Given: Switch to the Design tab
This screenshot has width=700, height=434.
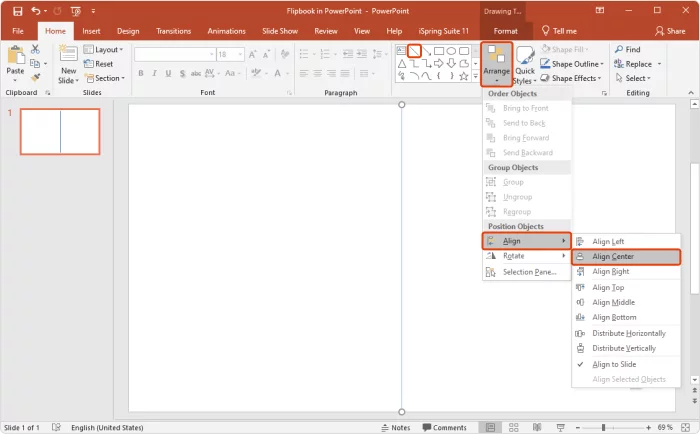Looking at the screenshot, I should click(x=128, y=31).
